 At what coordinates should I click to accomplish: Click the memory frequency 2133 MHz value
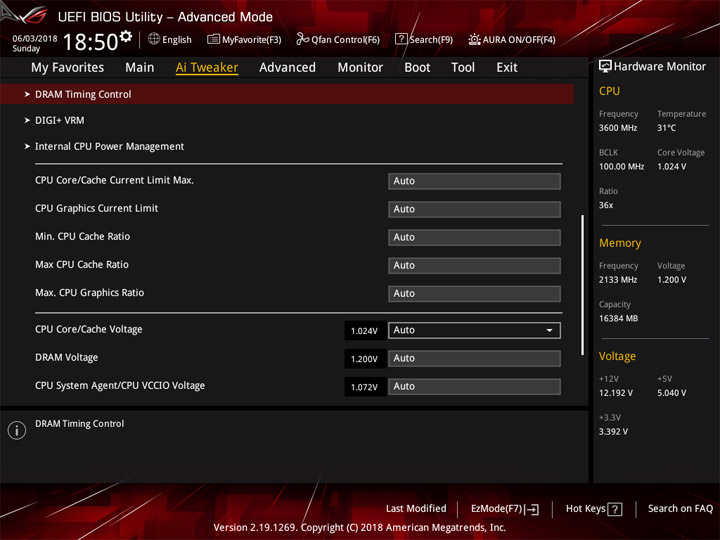pyautogui.click(x=618, y=280)
